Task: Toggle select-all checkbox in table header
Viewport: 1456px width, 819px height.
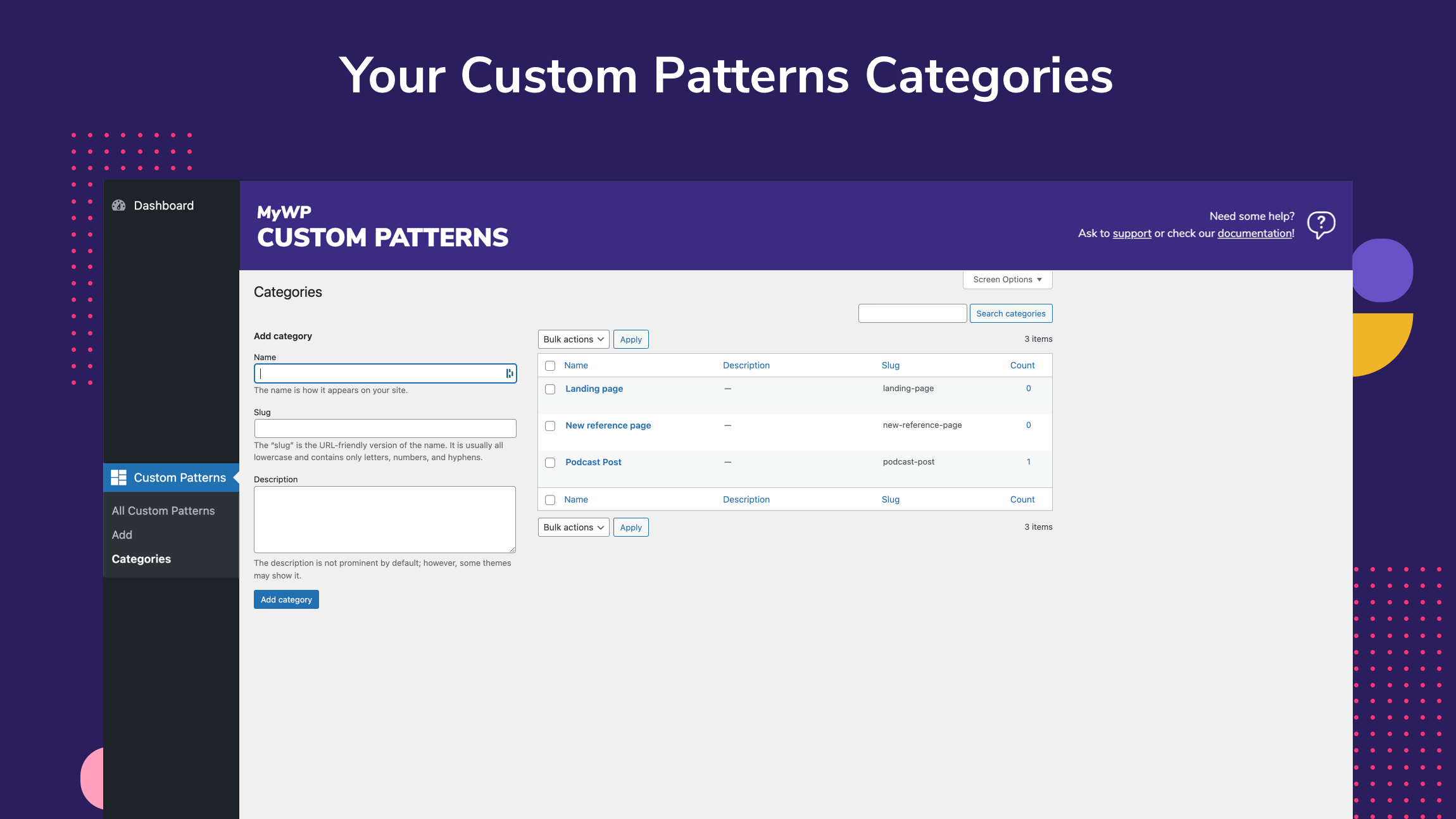Action: coord(550,366)
